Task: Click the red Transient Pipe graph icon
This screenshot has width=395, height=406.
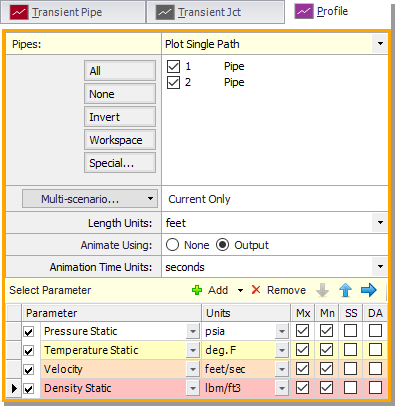Action: [19, 12]
